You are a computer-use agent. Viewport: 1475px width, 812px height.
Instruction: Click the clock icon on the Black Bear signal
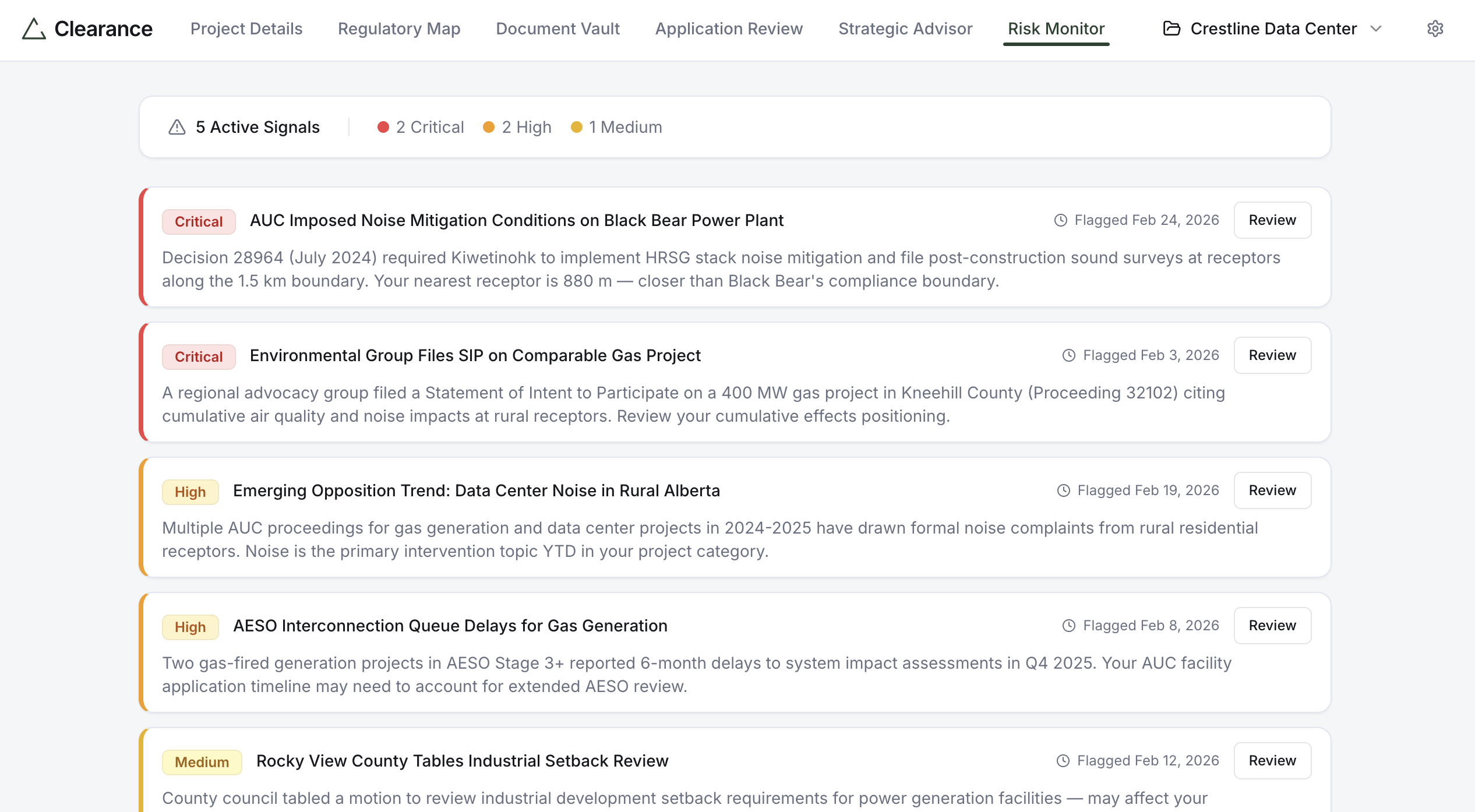[x=1060, y=220]
